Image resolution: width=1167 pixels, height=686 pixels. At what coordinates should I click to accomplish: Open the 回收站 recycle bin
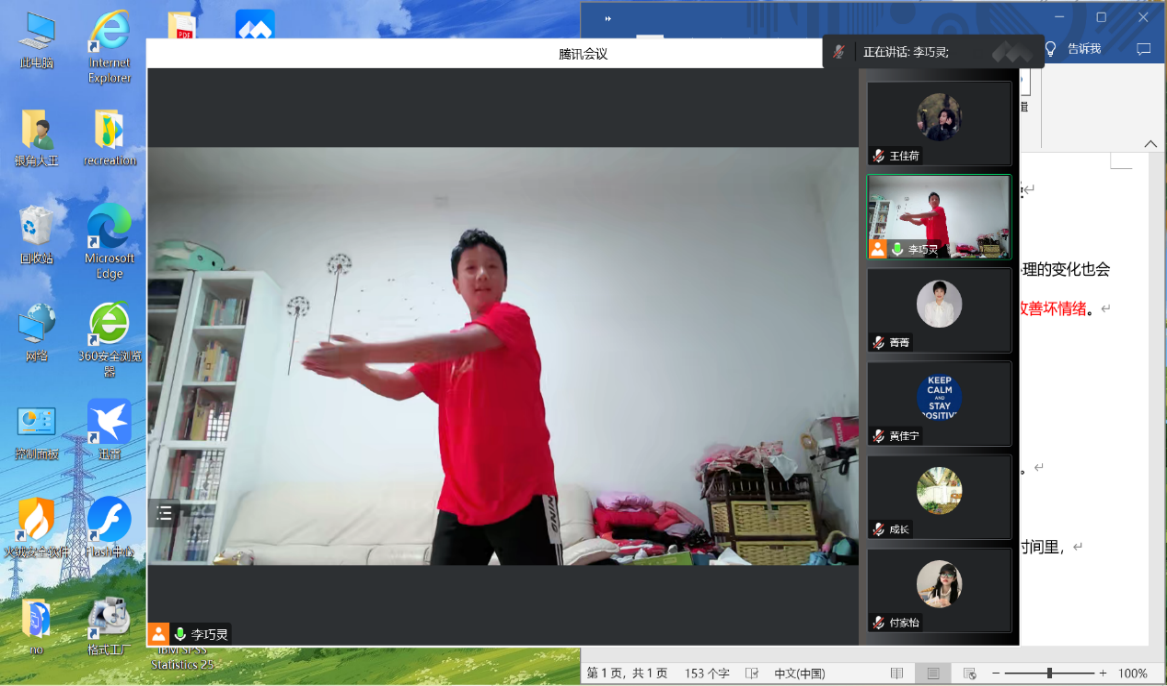tap(36, 235)
